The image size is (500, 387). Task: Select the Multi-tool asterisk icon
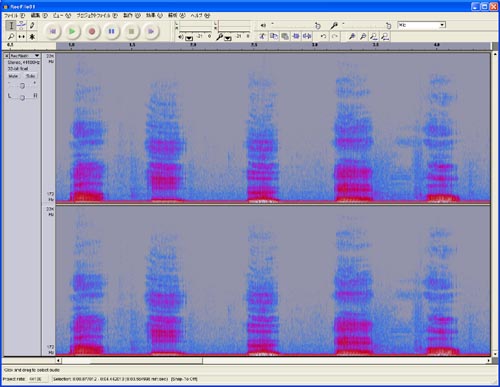[32, 36]
